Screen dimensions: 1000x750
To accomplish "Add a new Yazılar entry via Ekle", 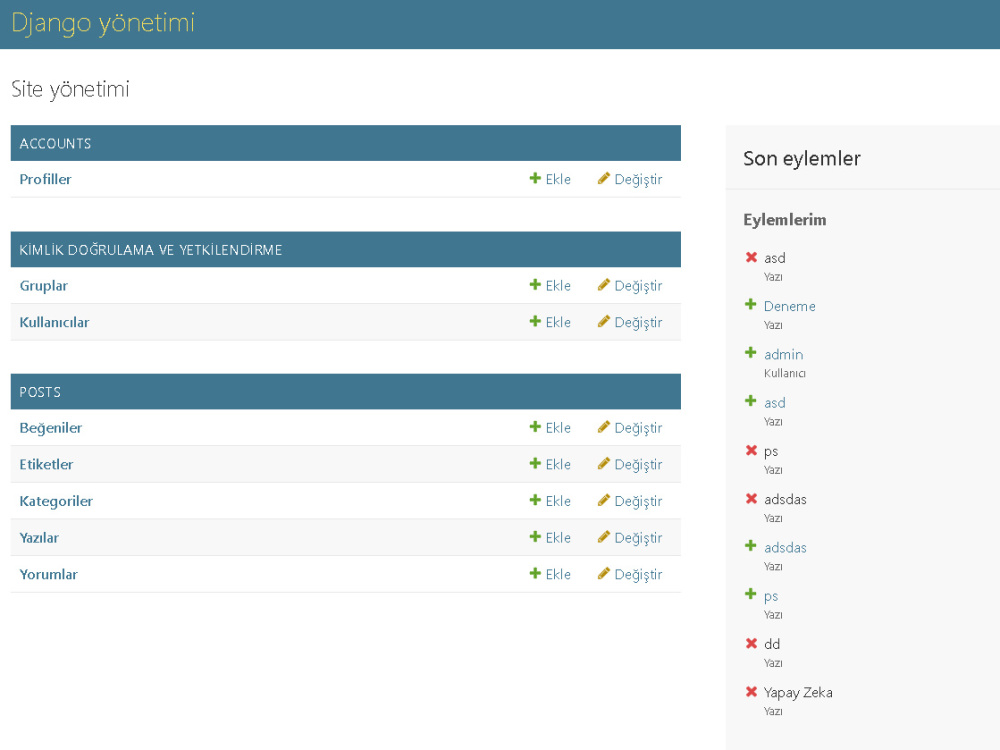I will click(550, 538).
